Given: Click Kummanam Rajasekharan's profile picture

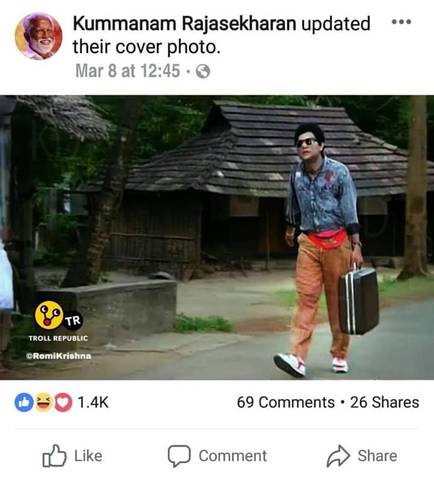Looking at the screenshot, I should 39,36.
